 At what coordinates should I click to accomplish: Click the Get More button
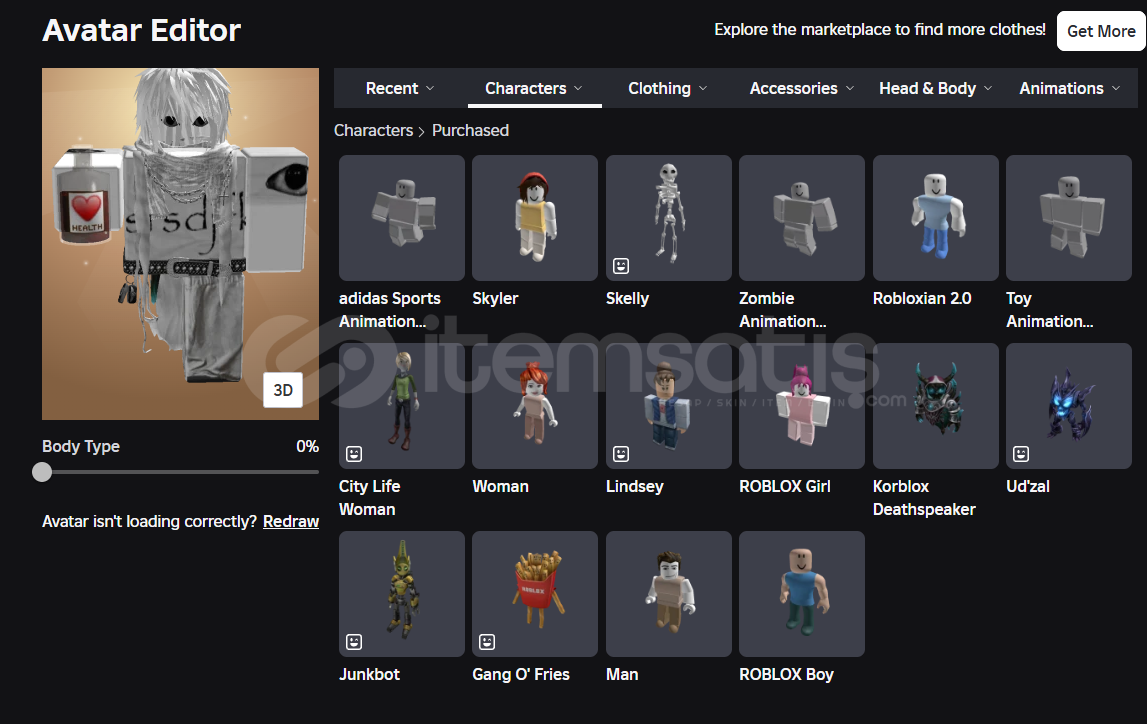1101,31
